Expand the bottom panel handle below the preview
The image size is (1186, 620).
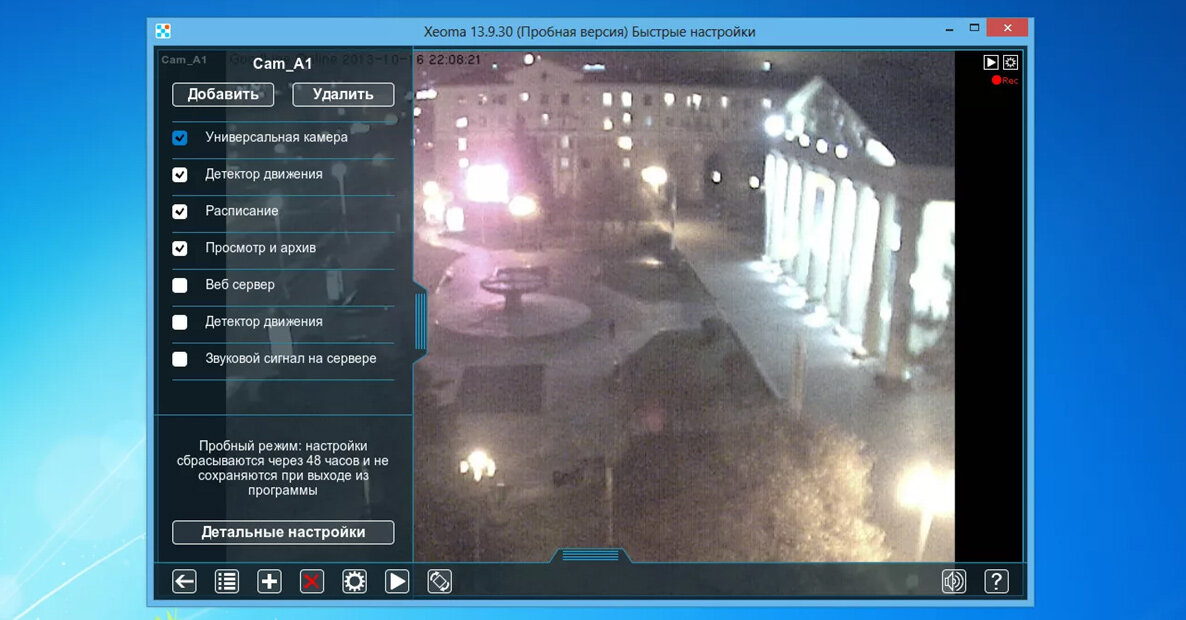[591, 556]
